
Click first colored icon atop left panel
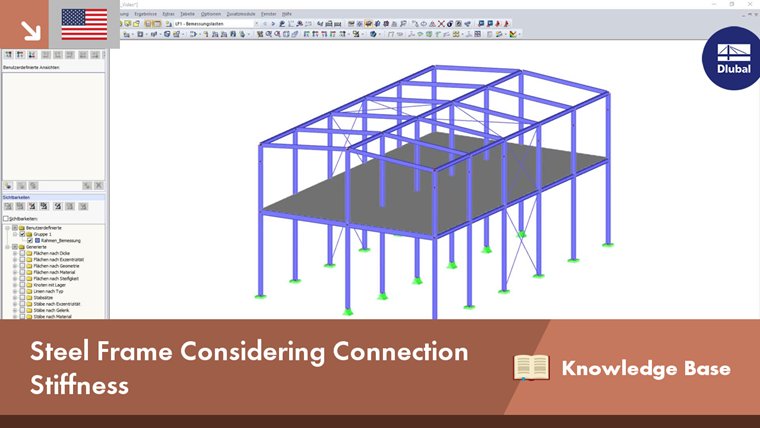(9, 55)
